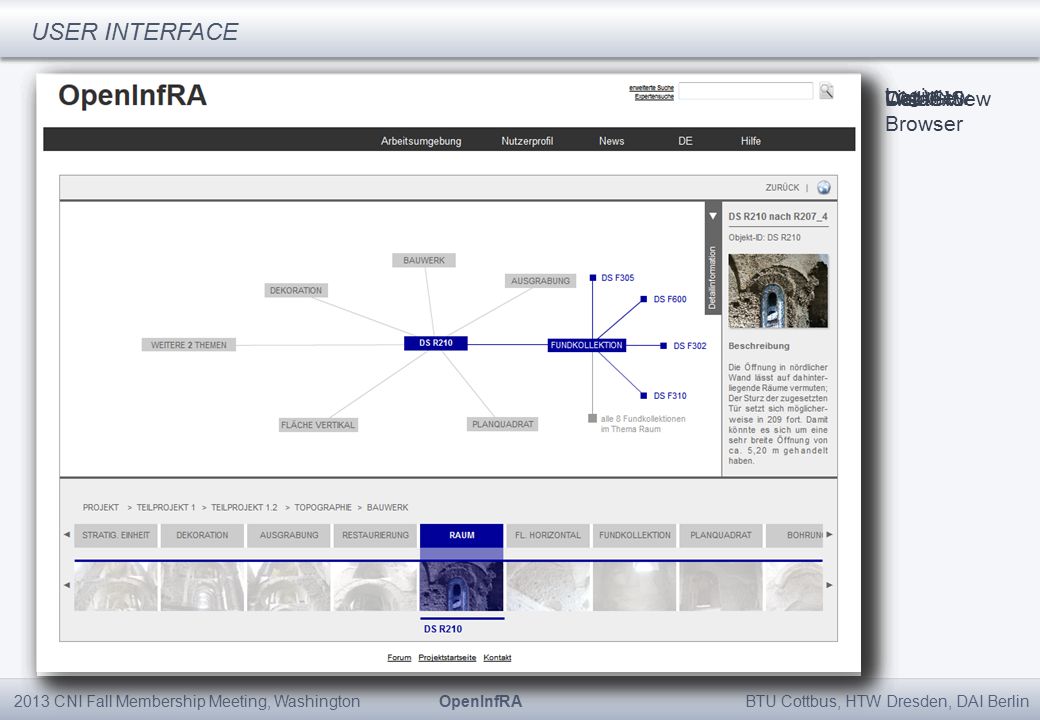Screen dimensions: 1040x720
Task: Expand WEITERE 2 THEMEN node
Action: tap(188, 345)
